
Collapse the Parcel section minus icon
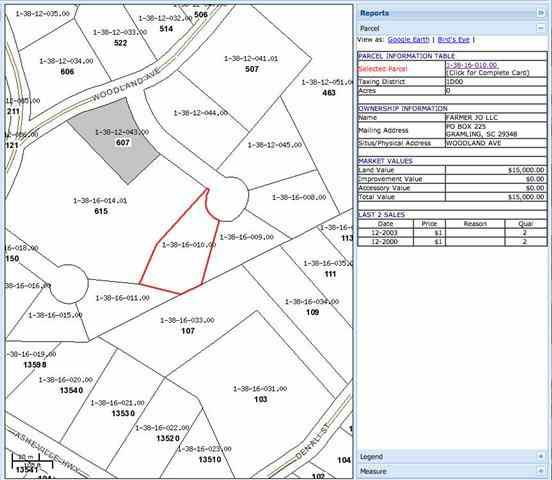click(540, 28)
